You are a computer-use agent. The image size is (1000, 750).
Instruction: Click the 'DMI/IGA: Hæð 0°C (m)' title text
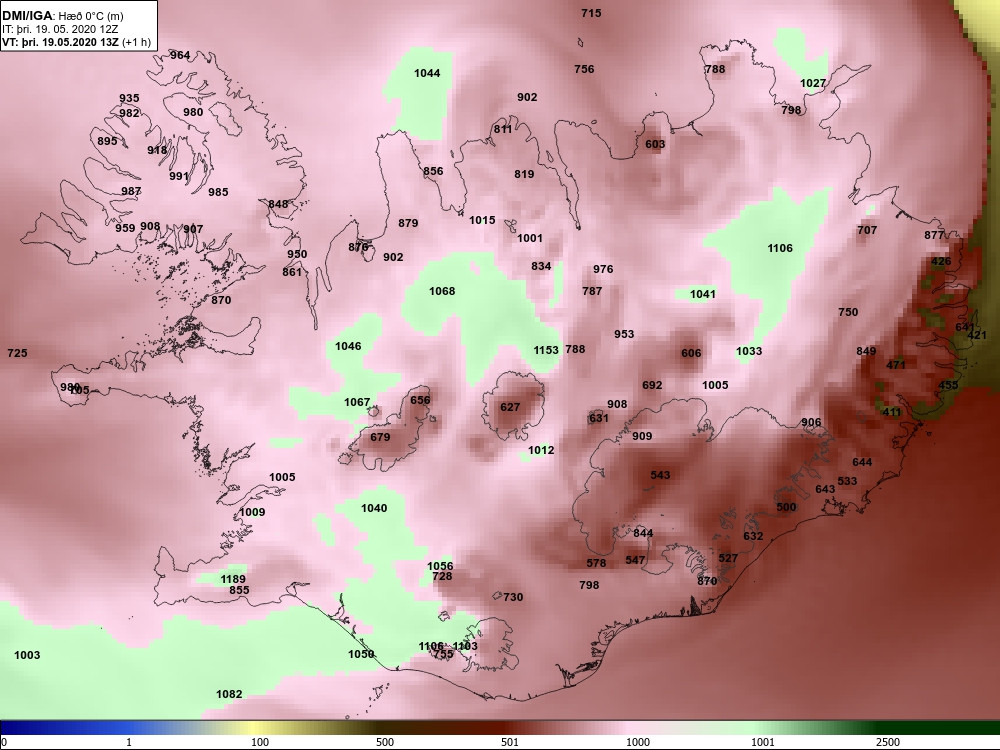(x=62, y=15)
